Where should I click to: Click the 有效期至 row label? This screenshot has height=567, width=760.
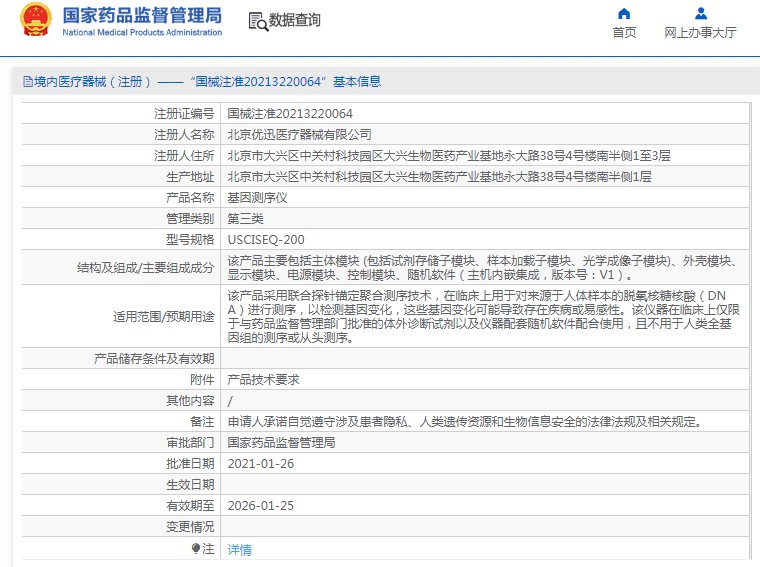190,505
